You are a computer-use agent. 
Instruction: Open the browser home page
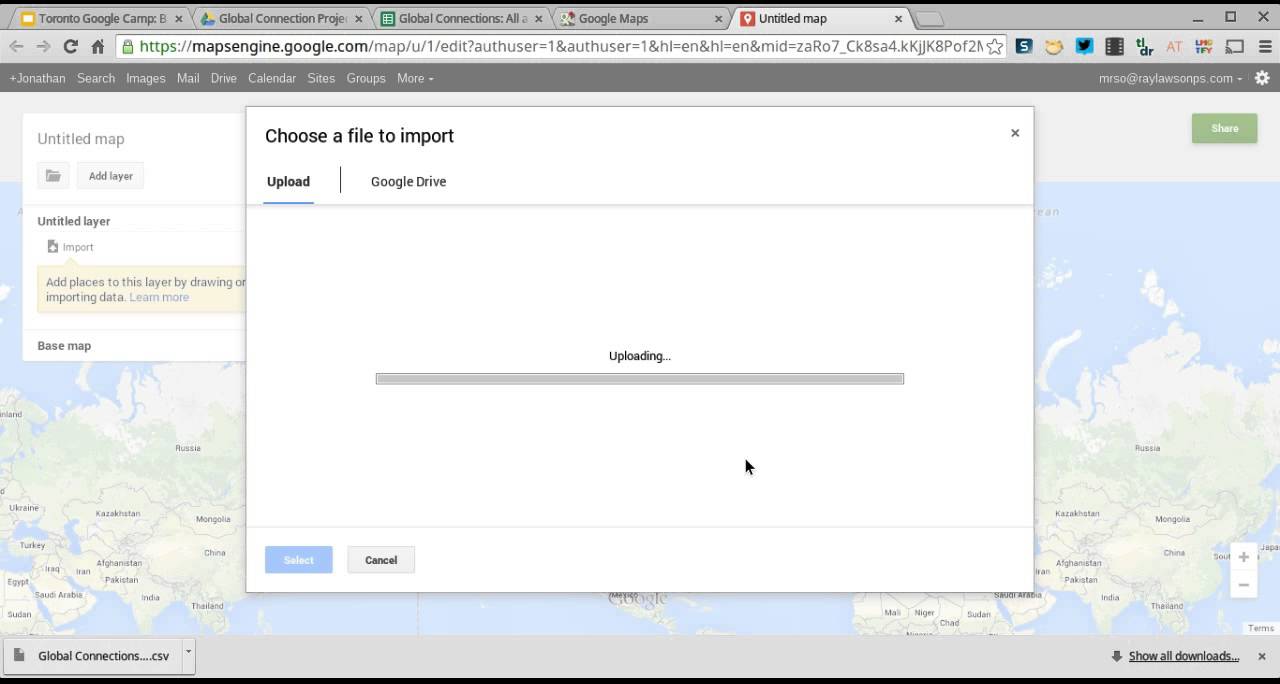tap(97, 46)
